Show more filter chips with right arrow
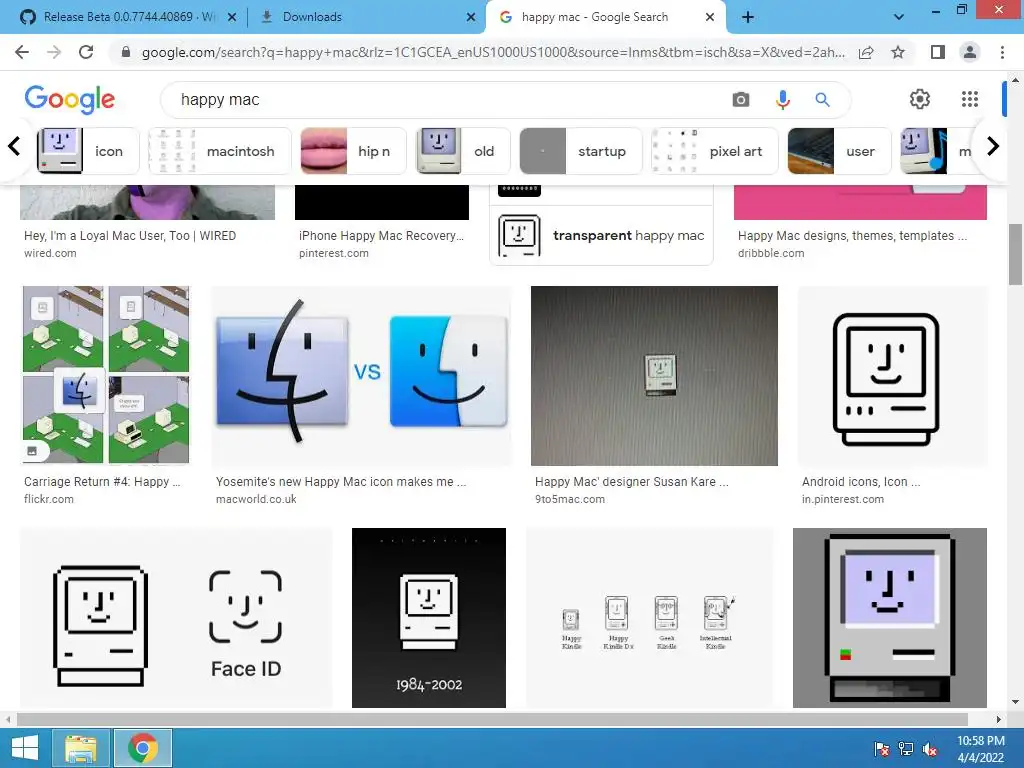Viewport: 1024px width, 768px height. [993, 146]
